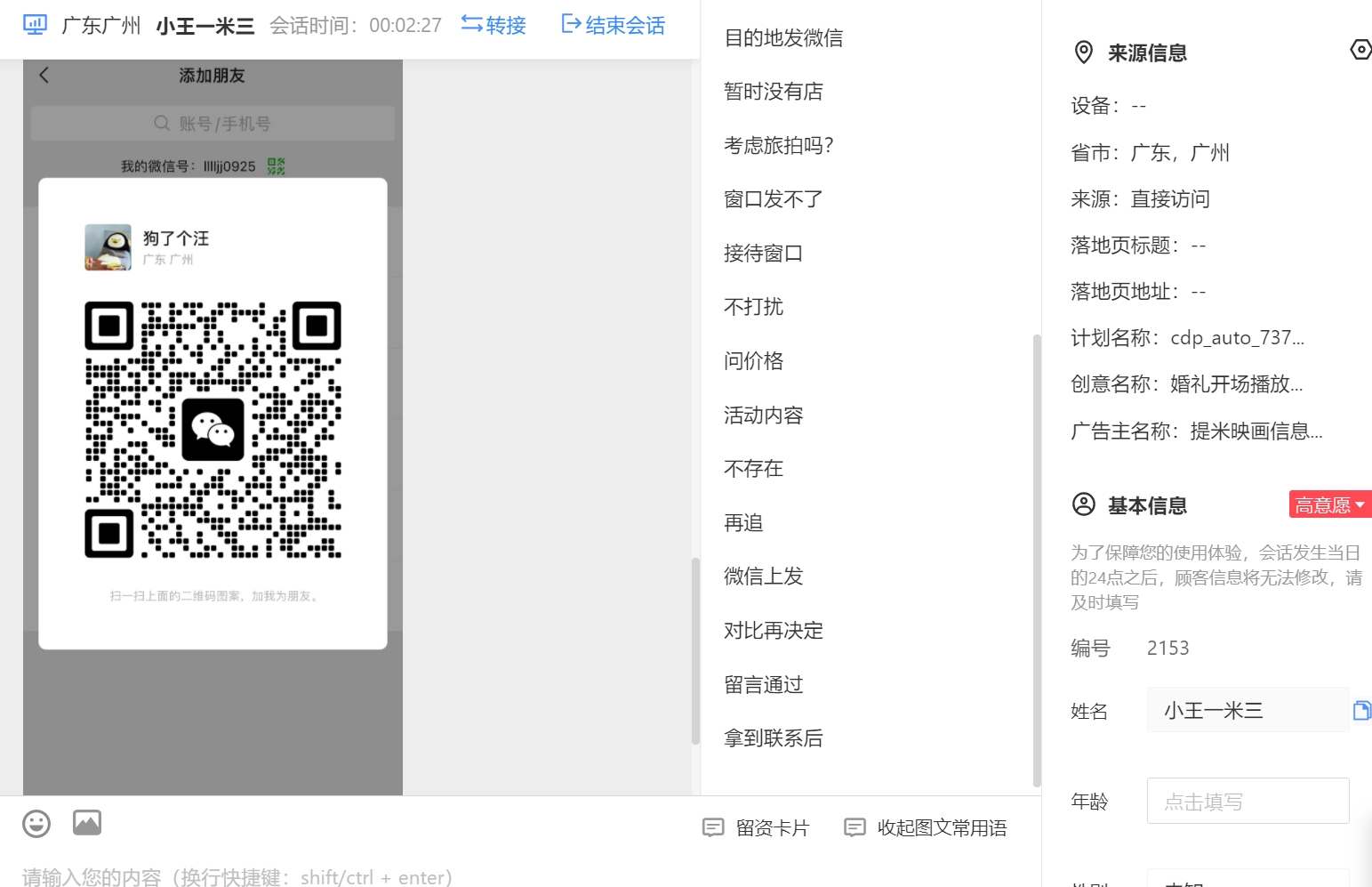Click the hexagon settings icon beside 来源信息
1372x887 pixels.
(1361, 50)
